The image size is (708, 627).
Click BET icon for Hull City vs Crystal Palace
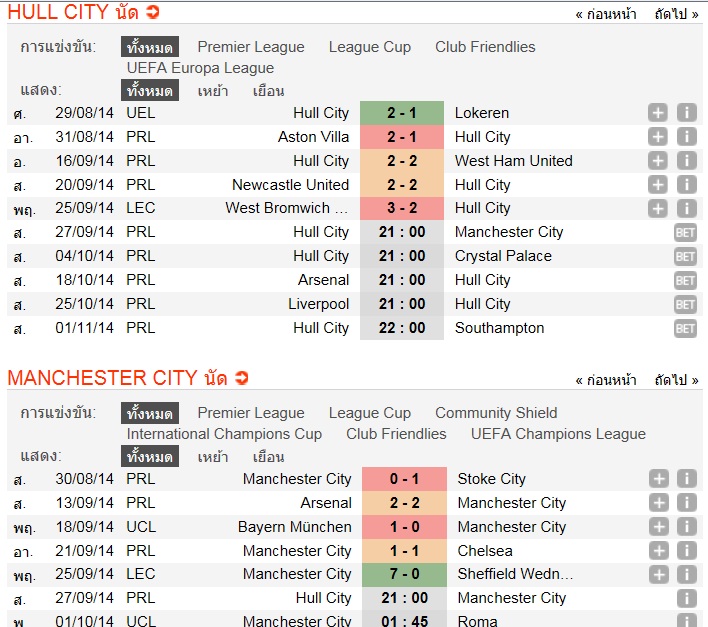pyautogui.click(x=685, y=256)
